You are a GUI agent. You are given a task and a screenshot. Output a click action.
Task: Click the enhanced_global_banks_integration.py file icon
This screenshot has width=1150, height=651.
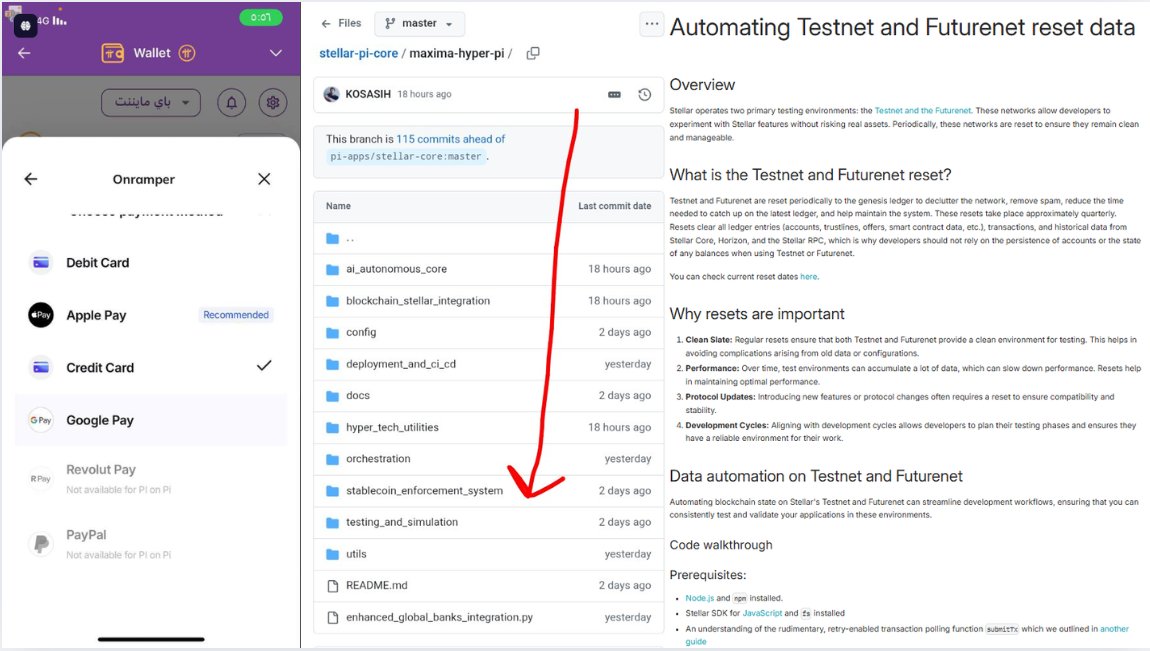tap(332, 617)
